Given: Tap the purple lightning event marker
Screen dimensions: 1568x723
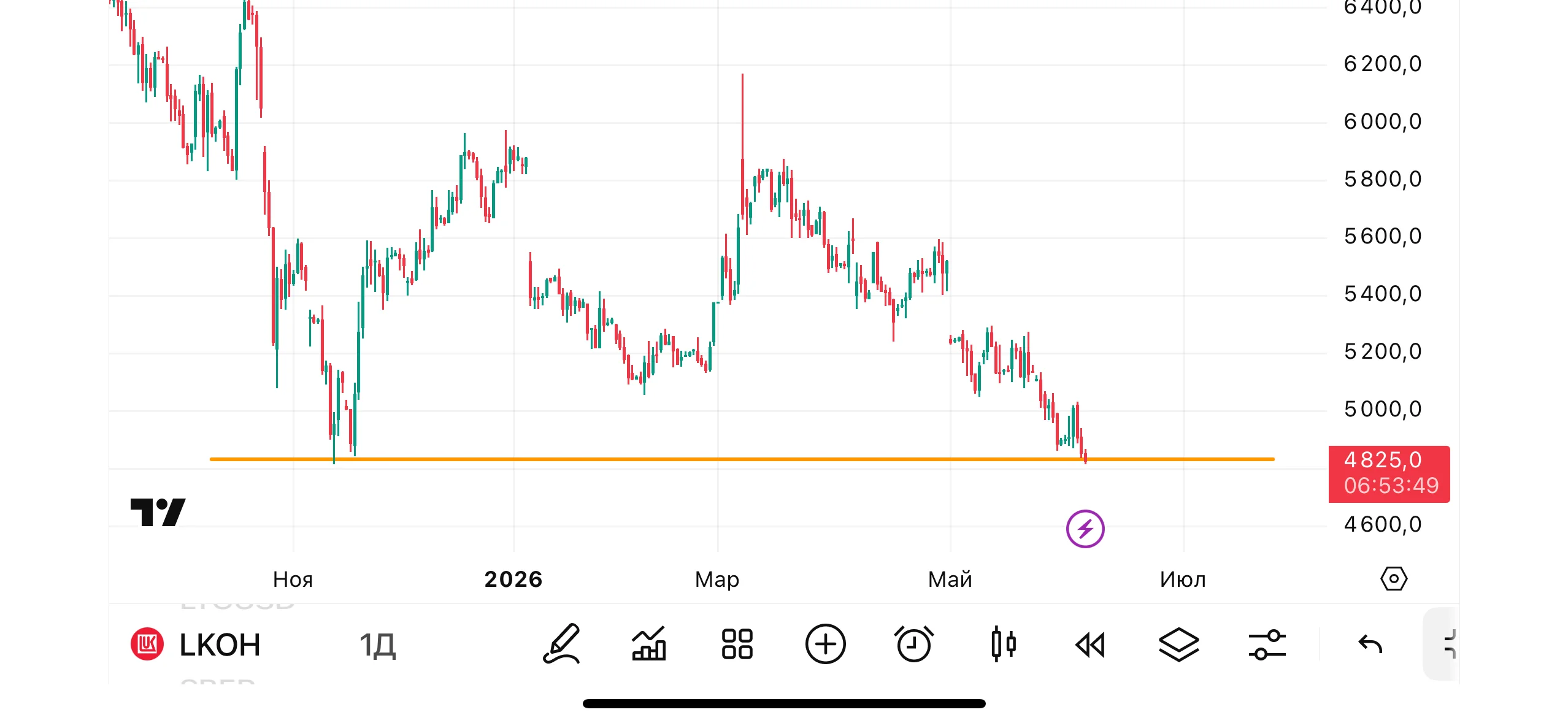Looking at the screenshot, I should [x=1085, y=529].
